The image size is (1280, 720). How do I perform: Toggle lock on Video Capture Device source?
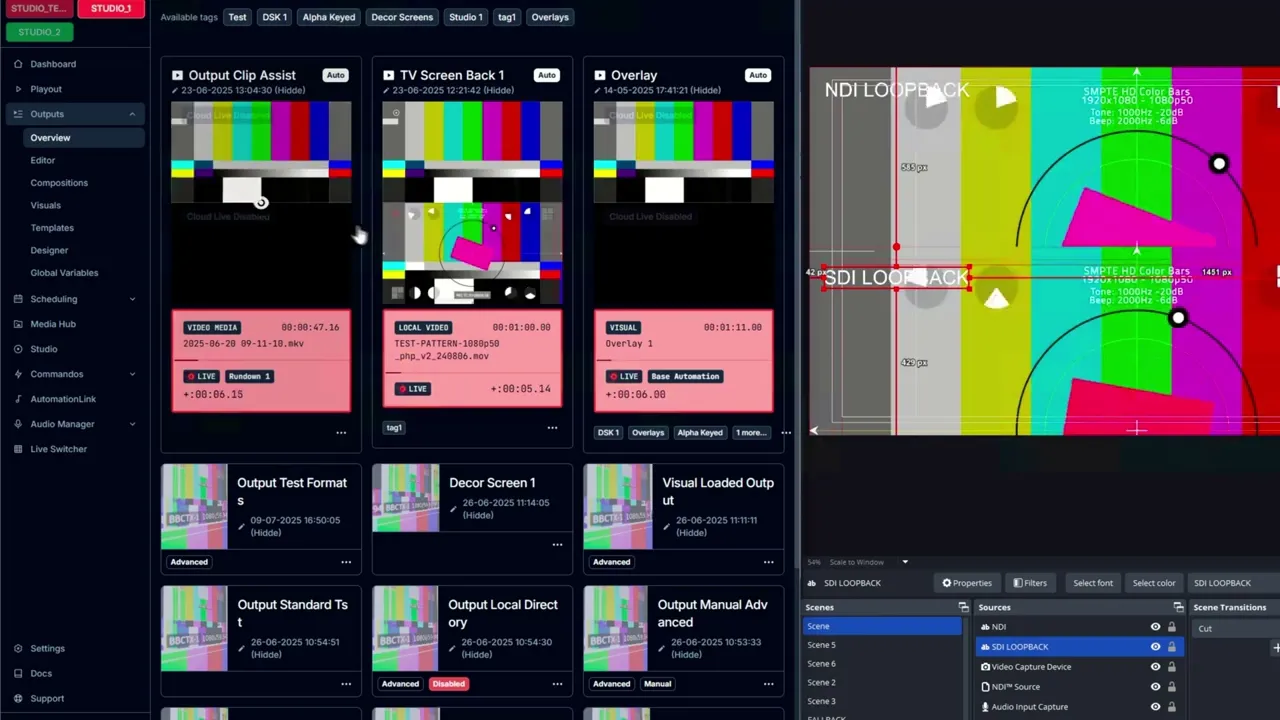(x=1172, y=667)
